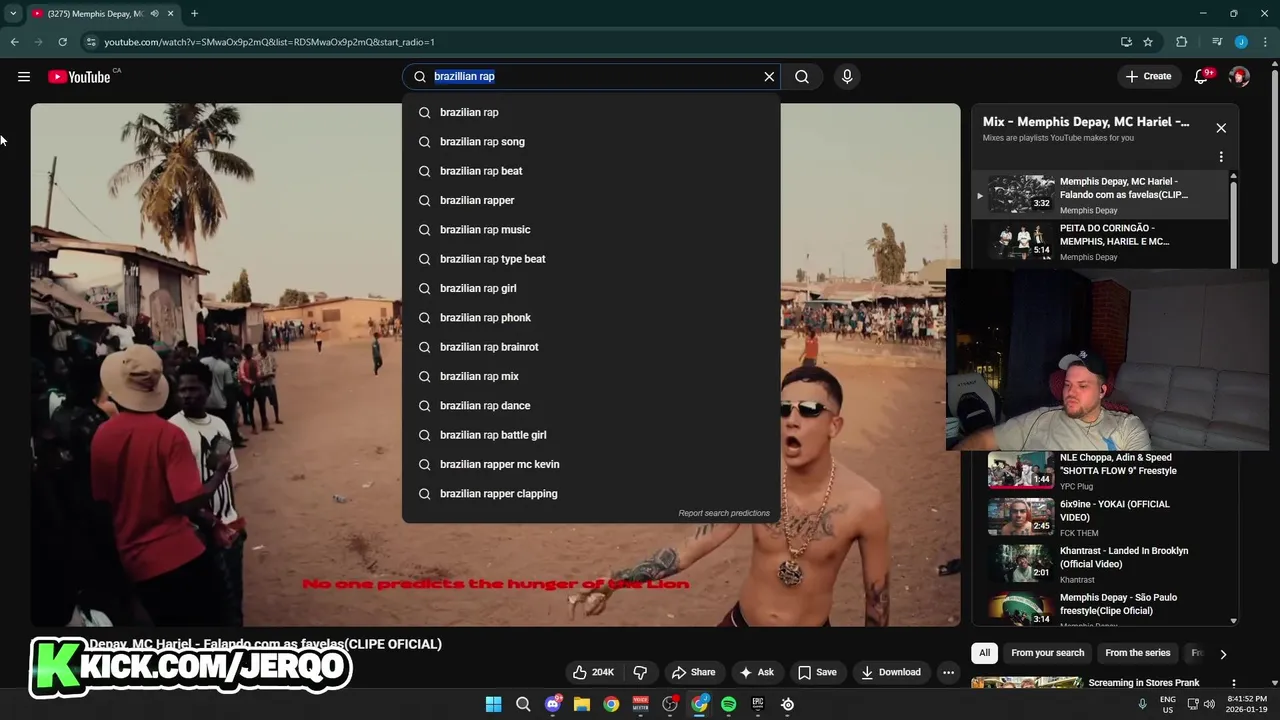The width and height of the screenshot is (1280, 720).
Task: Click the Download button
Action: 891,672
